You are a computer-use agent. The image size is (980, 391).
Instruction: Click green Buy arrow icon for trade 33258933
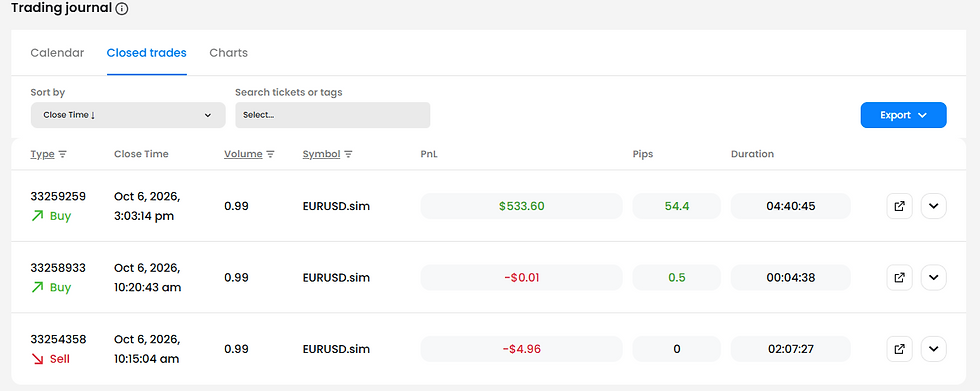pyautogui.click(x=38, y=287)
